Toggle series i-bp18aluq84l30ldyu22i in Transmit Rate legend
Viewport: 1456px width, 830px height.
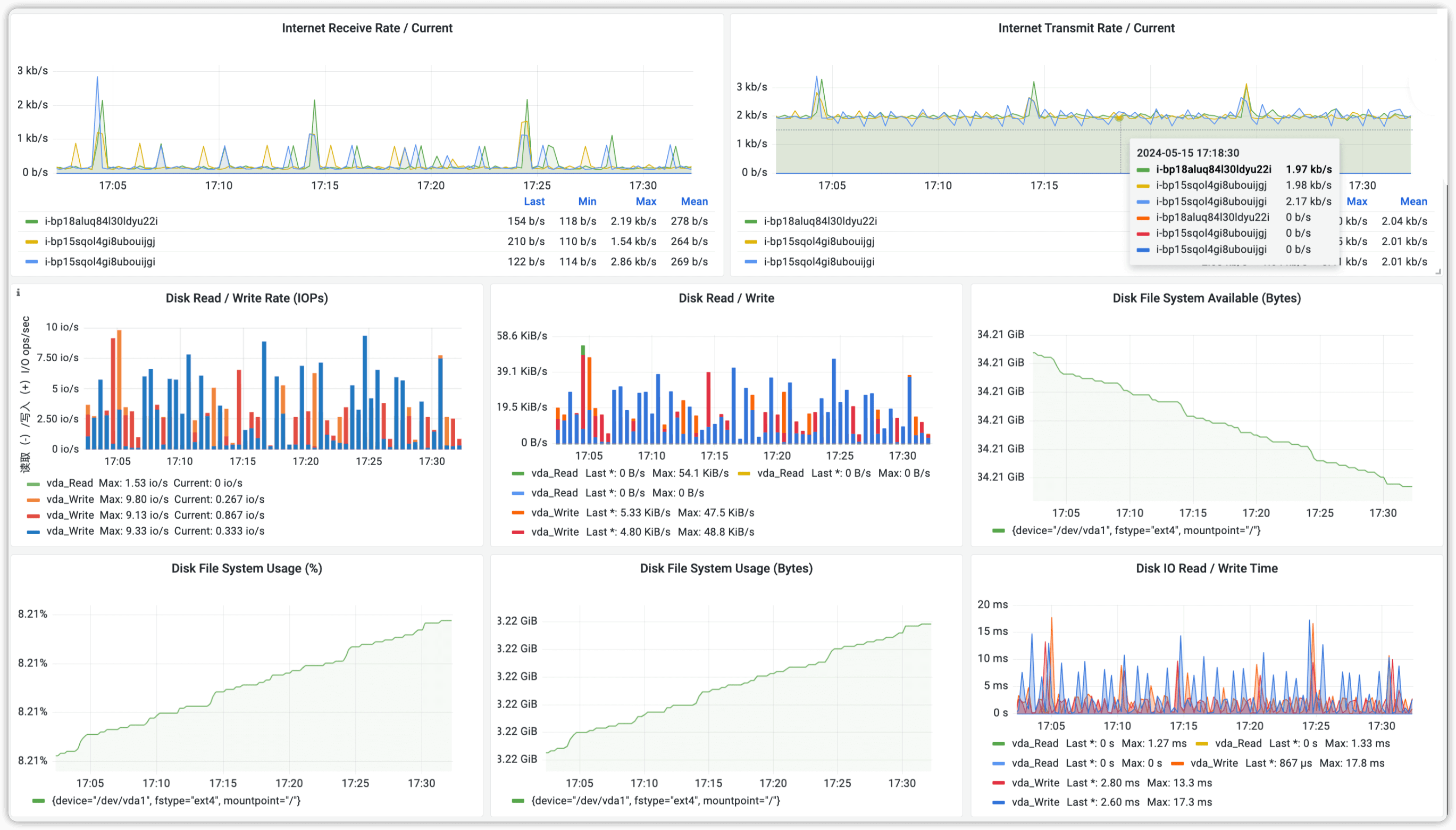(x=821, y=221)
